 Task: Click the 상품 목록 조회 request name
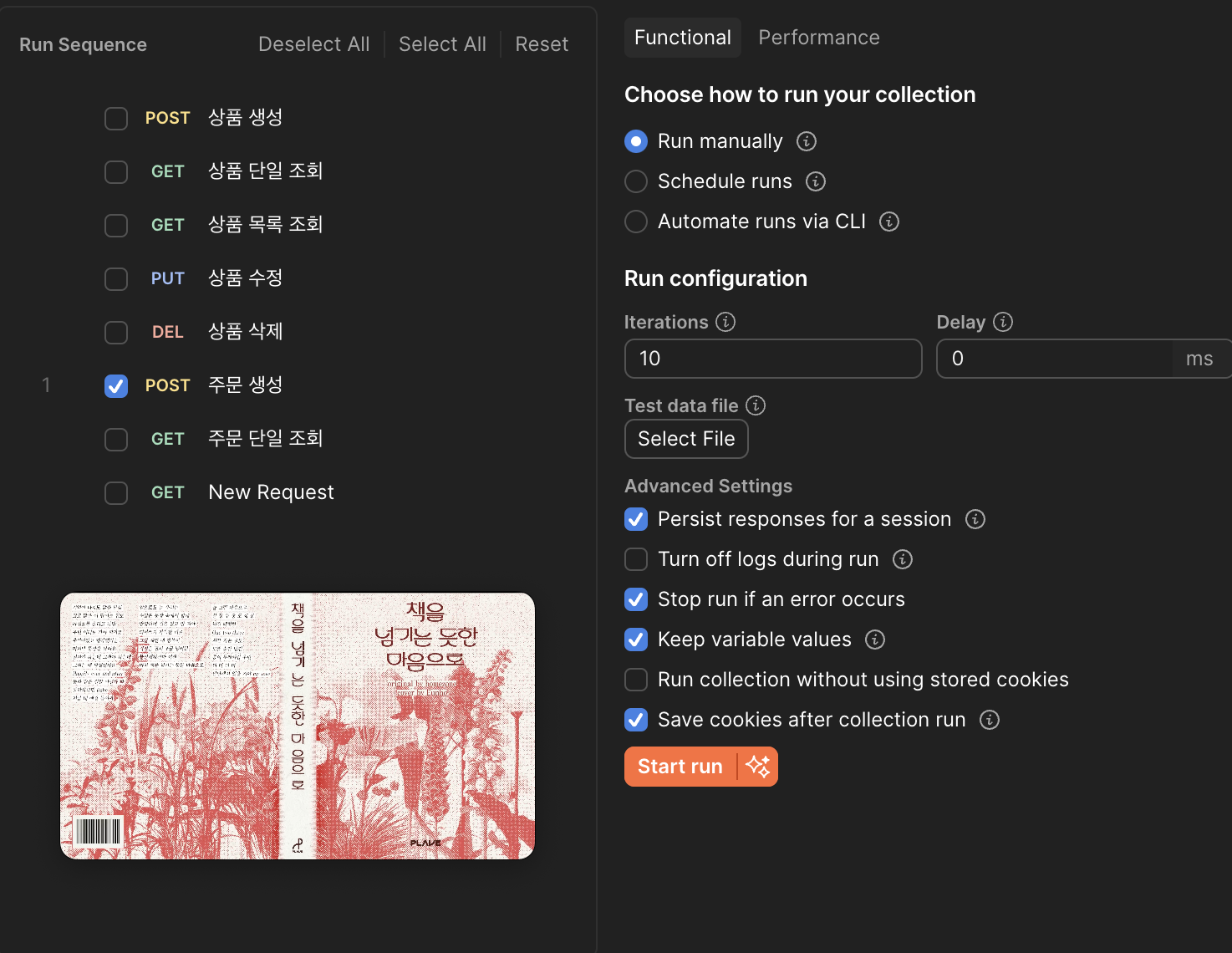point(265,225)
